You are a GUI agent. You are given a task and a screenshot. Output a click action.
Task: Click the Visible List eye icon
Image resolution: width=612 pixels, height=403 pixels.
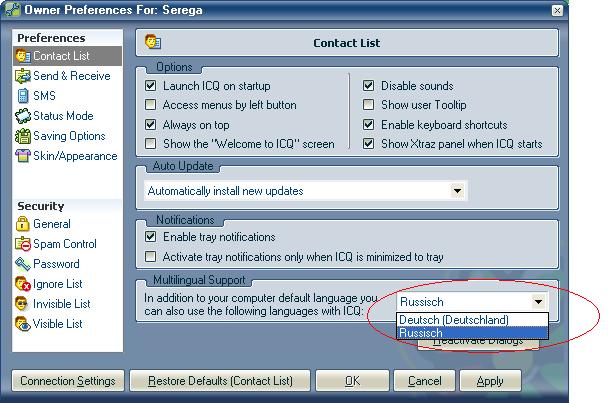click(x=23, y=324)
